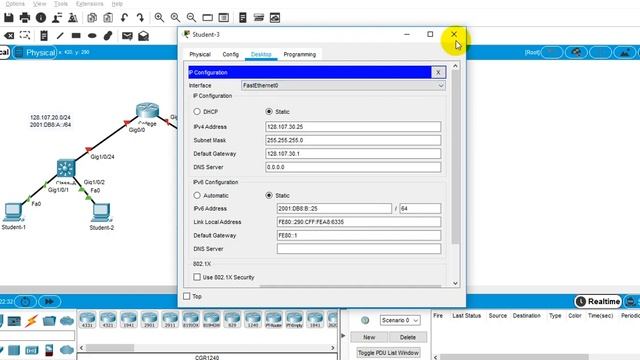The height and width of the screenshot is (360, 640).
Task: Select DHCP radio for IPv4
Action: [x=197, y=111]
